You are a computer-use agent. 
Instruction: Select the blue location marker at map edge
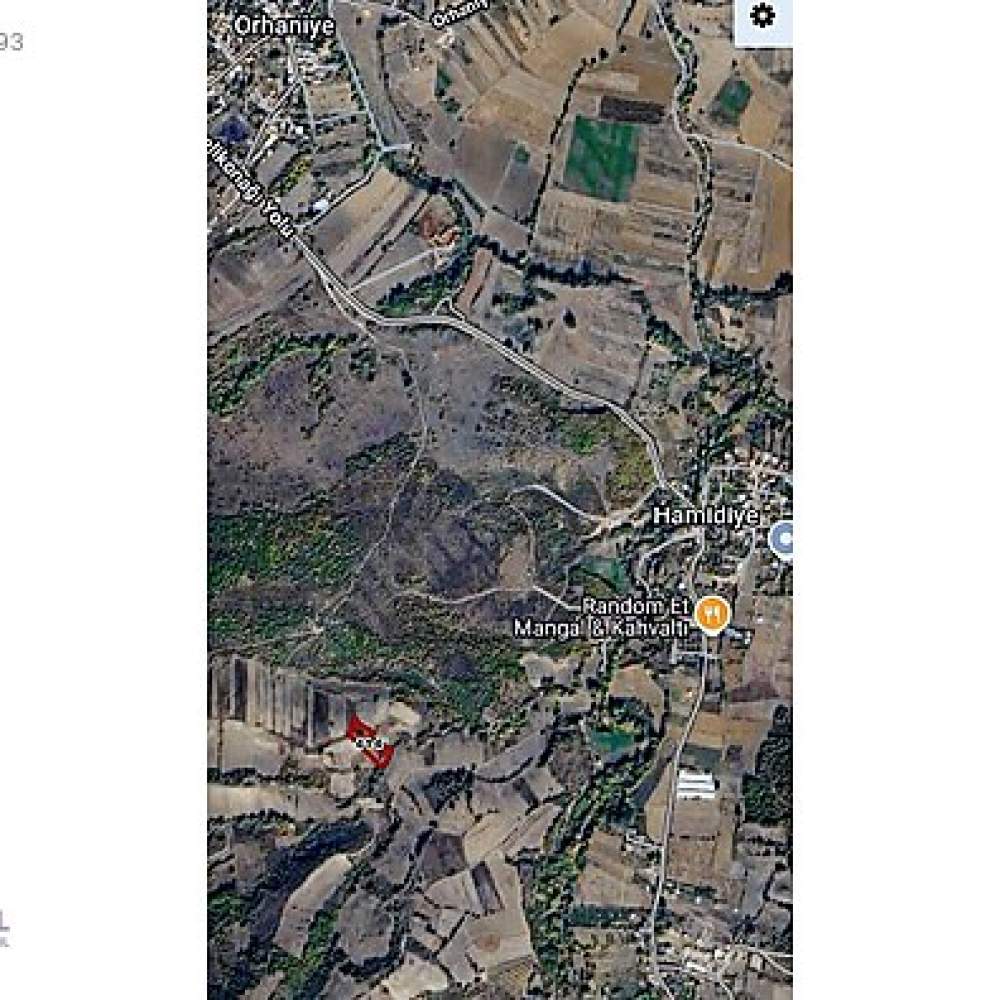tap(783, 540)
